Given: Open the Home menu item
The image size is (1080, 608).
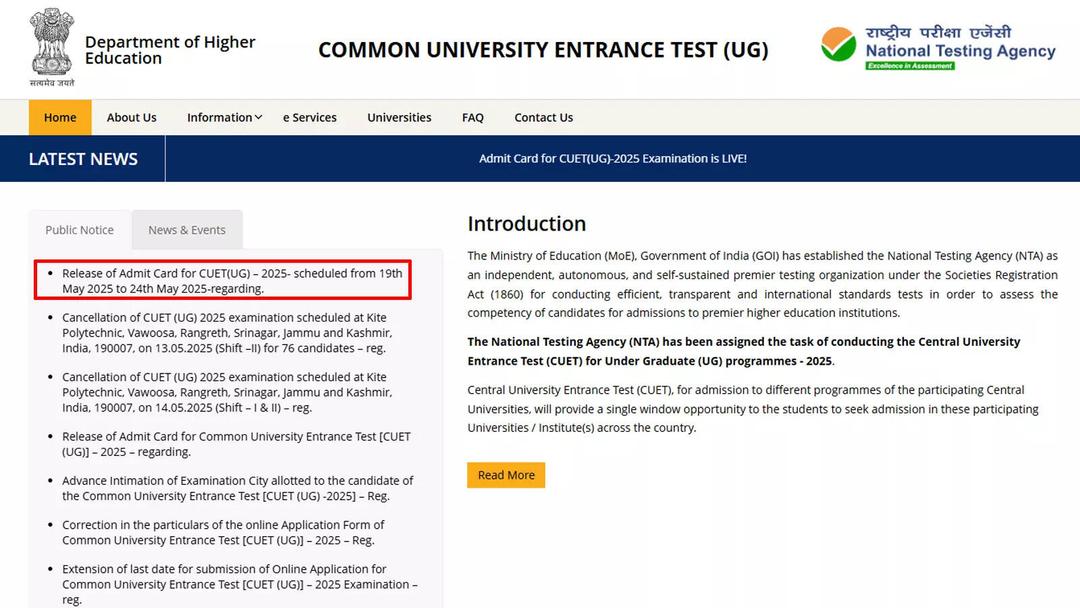Looking at the screenshot, I should tap(60, 117).
